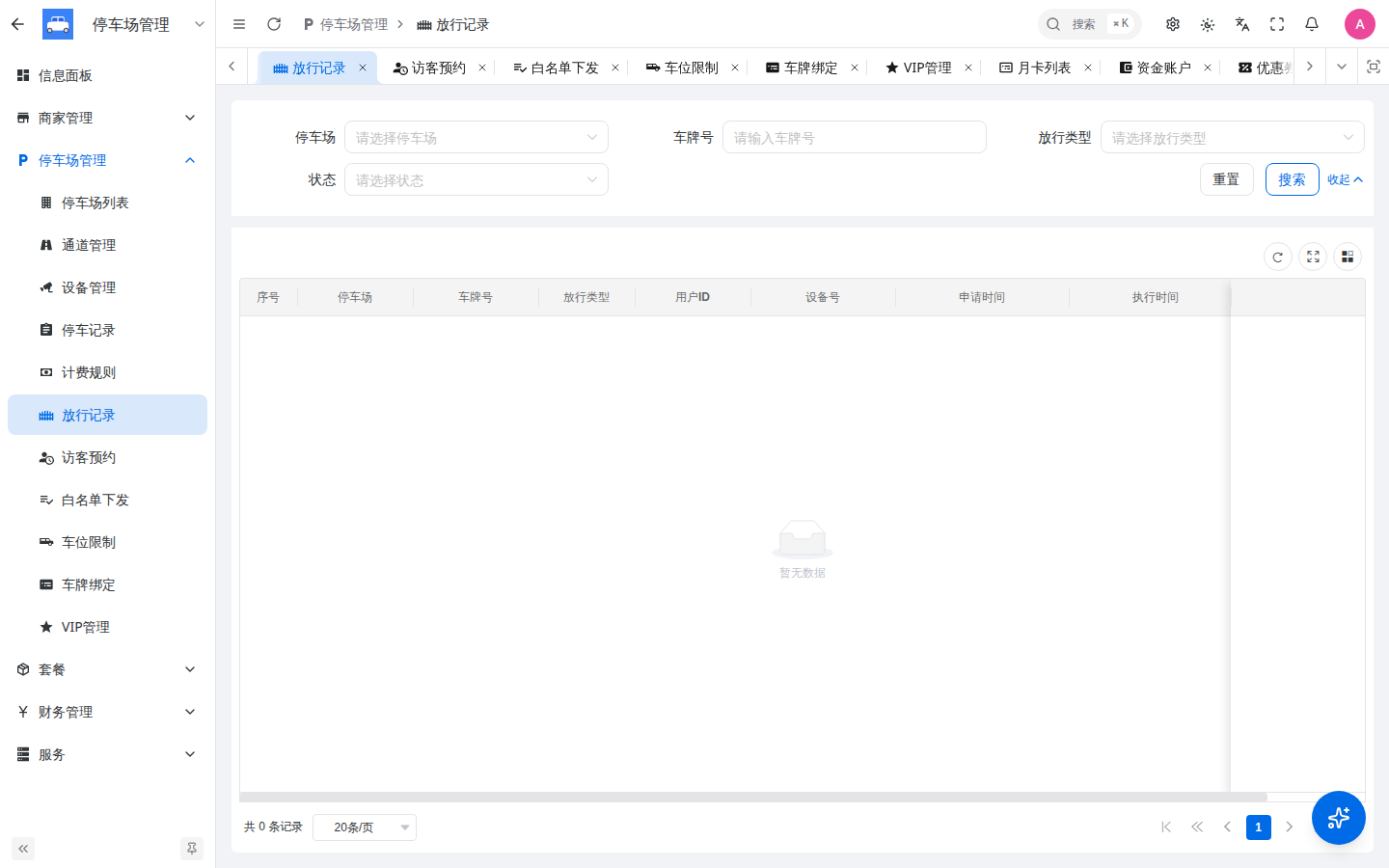Close the 月卡列表 tab
The width and height of the screenshot is (1389, 868).
(x=1088, y=68)
